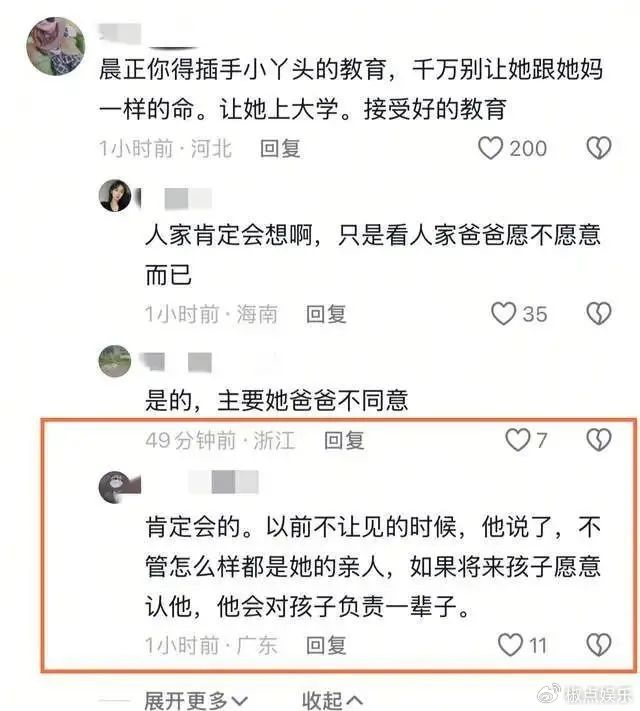Dislike the Hebei top comment
640x711 pixels.
(x=599, y=148)
